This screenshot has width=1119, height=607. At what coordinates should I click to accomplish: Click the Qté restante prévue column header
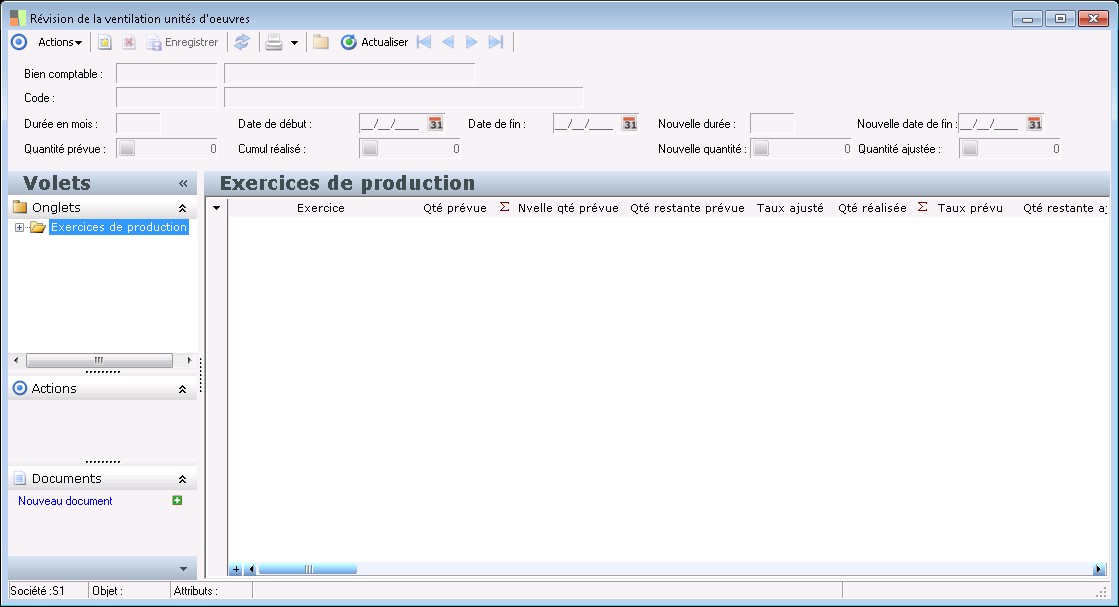tap(687, 208)
